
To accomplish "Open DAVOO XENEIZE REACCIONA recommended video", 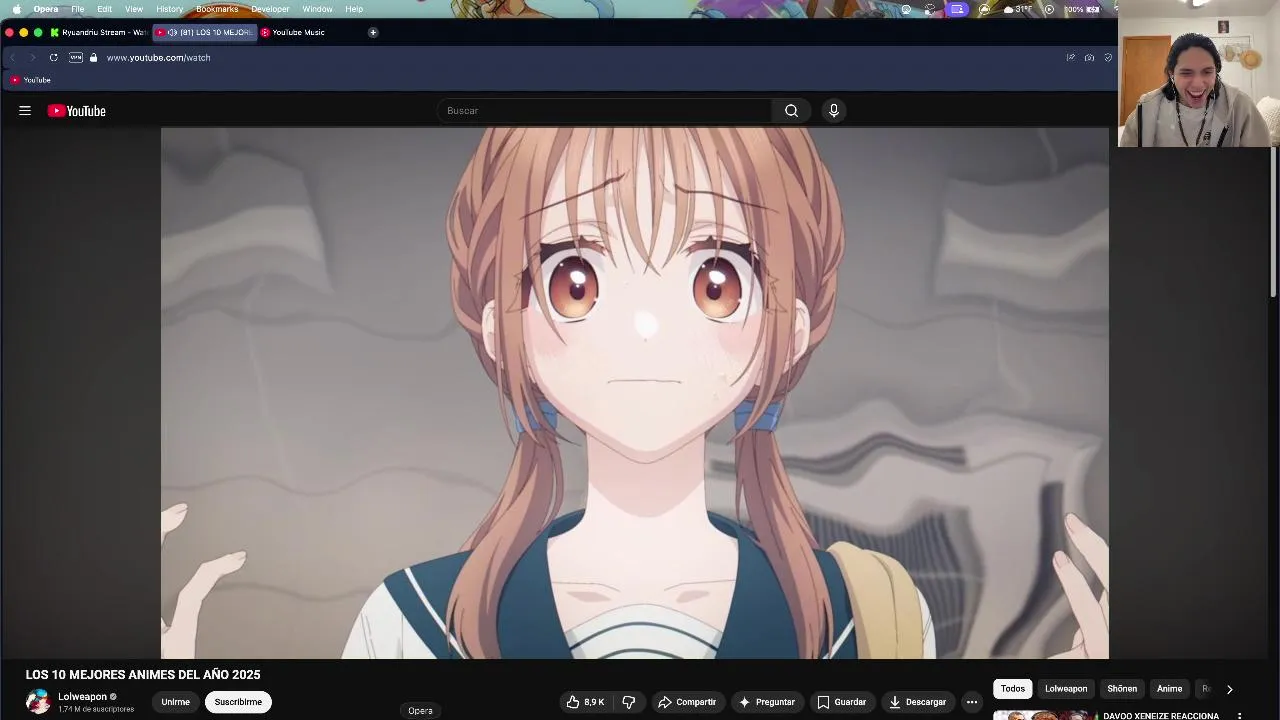I will tap(1161, 716).
